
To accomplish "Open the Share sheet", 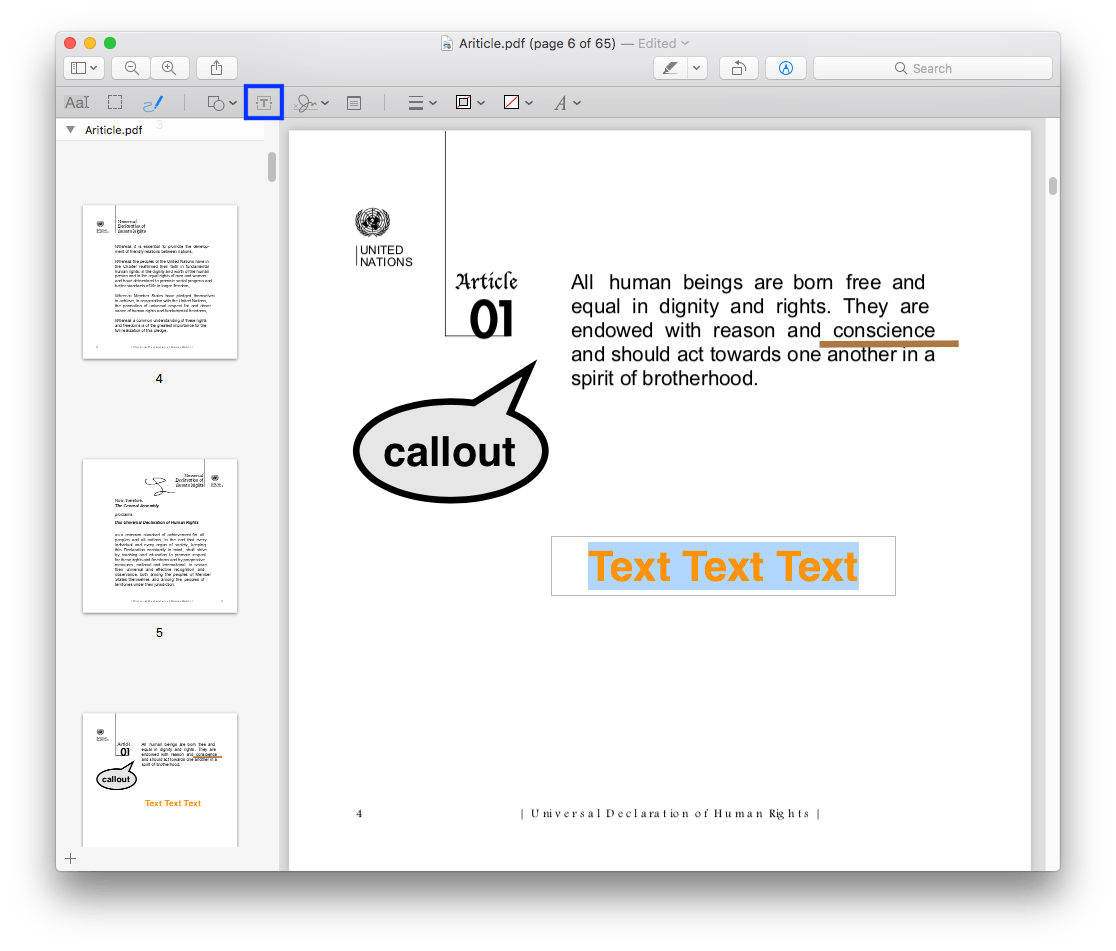I will point(217,67).
